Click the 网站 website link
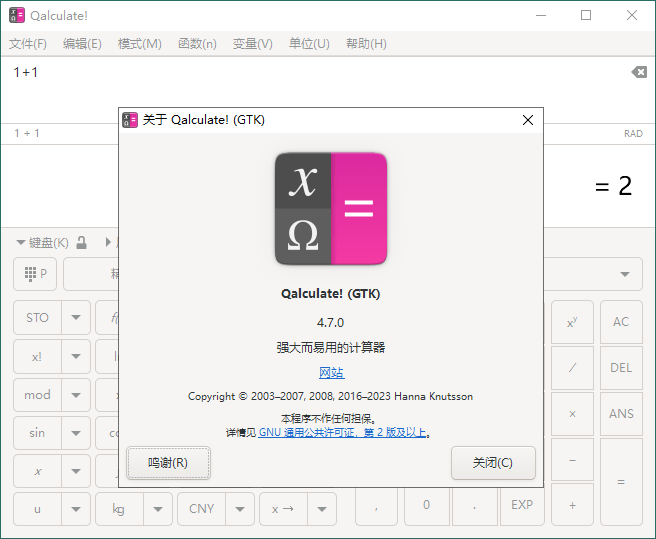The image size is (656, 539). pyautogui.click(x=331, y=373)
